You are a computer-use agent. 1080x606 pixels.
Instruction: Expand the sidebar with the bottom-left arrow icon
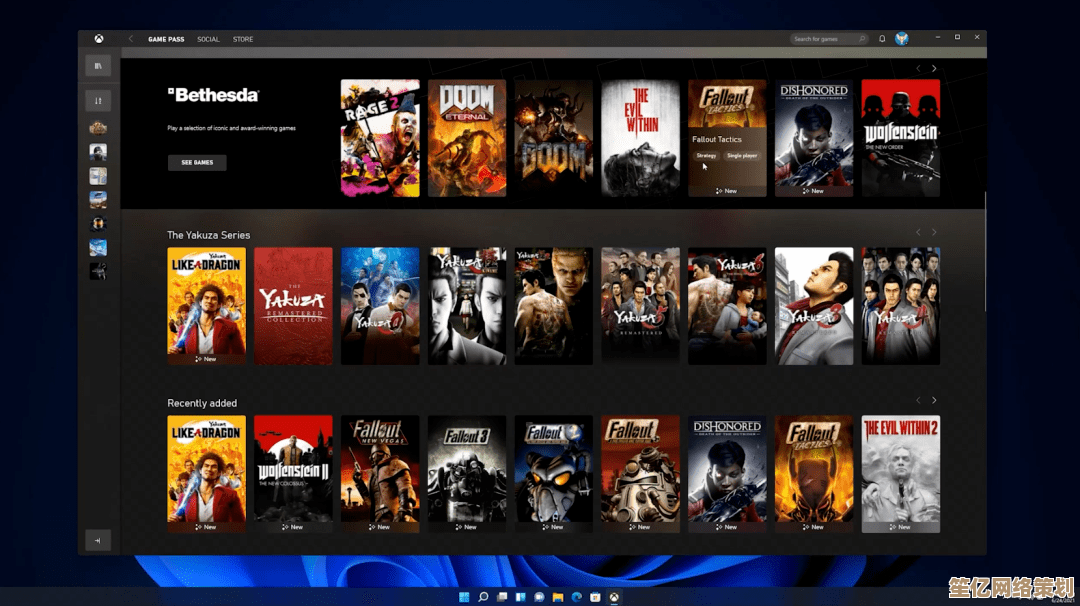(98, 540)
